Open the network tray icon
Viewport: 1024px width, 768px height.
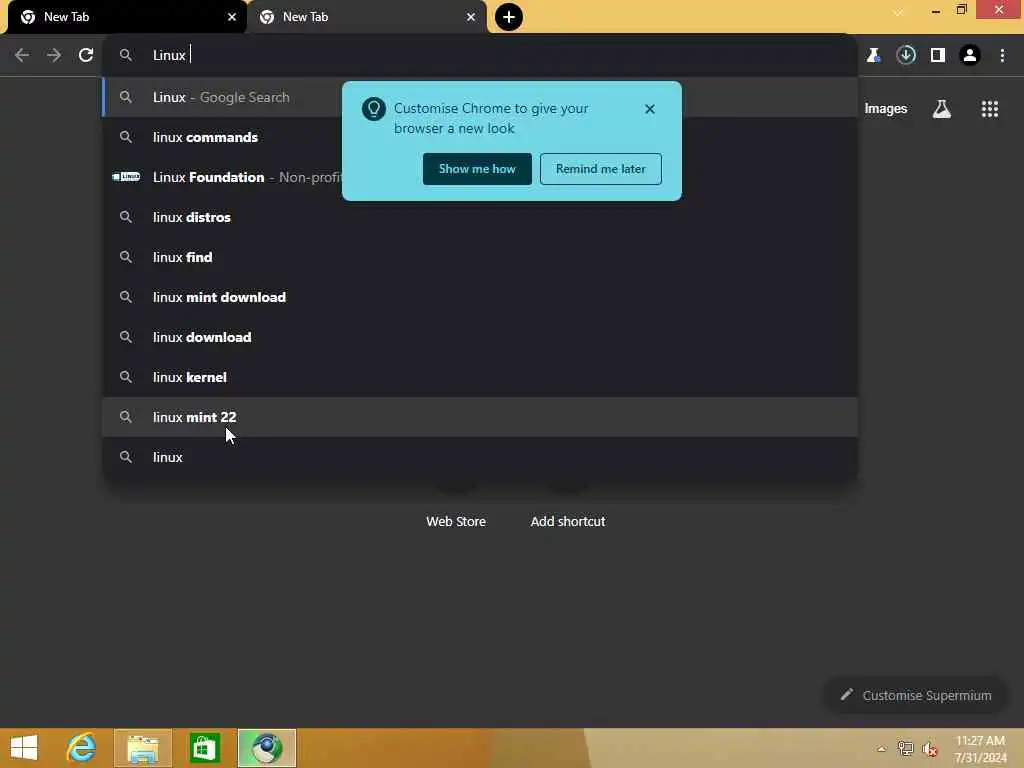point(906,749)
